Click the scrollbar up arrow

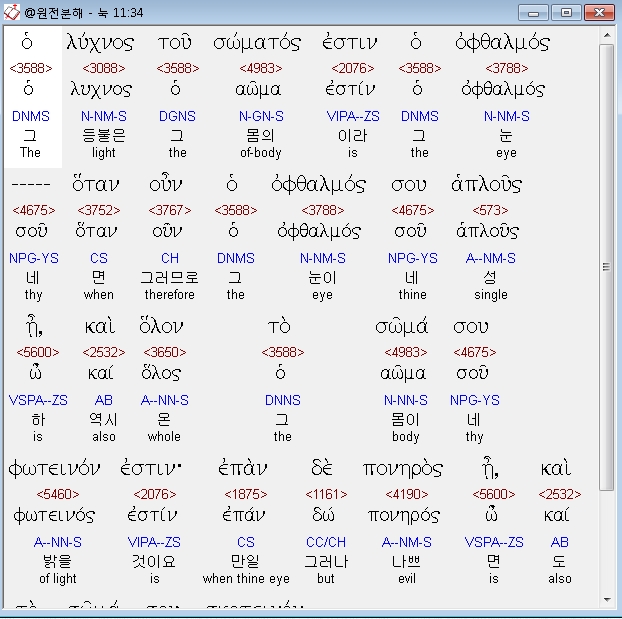pos(607,35)
